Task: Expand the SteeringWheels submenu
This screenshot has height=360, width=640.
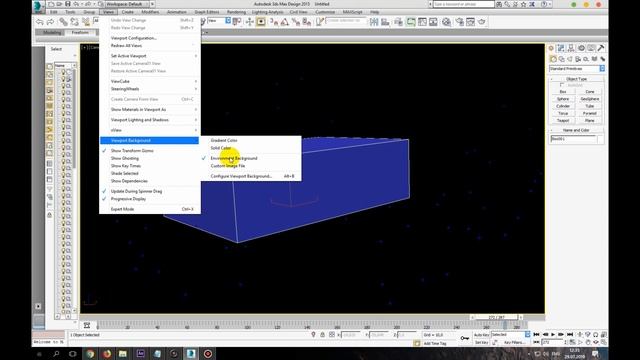Action: [x=149, y=89]
